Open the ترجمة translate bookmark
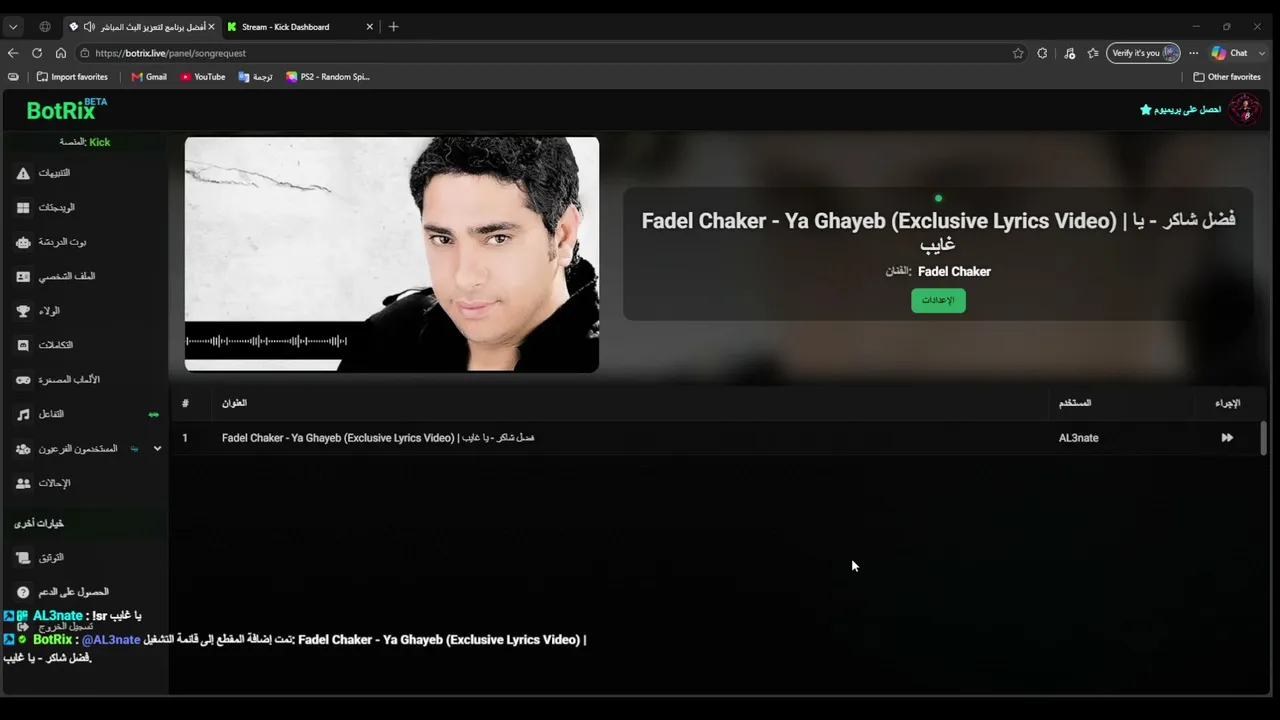The height and width of the screenshot is (720, 1280). pos(255,77)
